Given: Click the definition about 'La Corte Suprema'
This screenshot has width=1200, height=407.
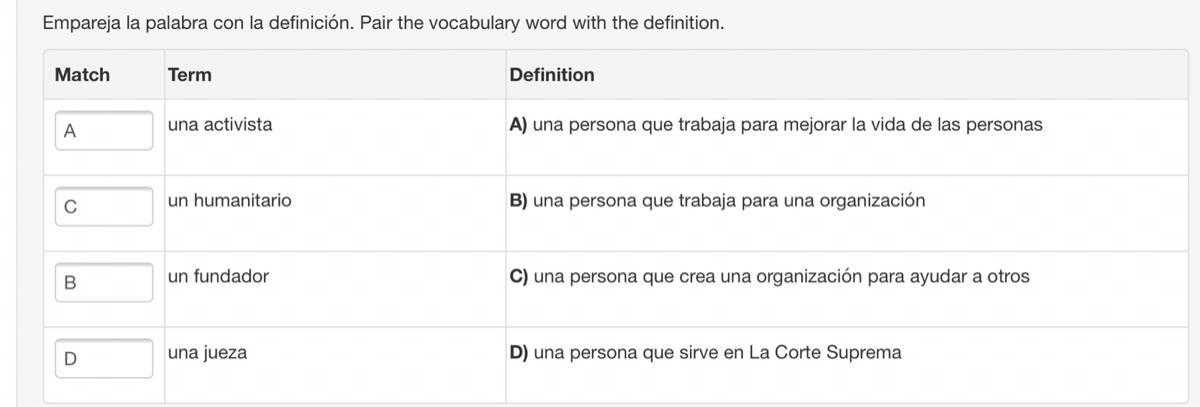Looking at the screenshot, I should [717, 353].
